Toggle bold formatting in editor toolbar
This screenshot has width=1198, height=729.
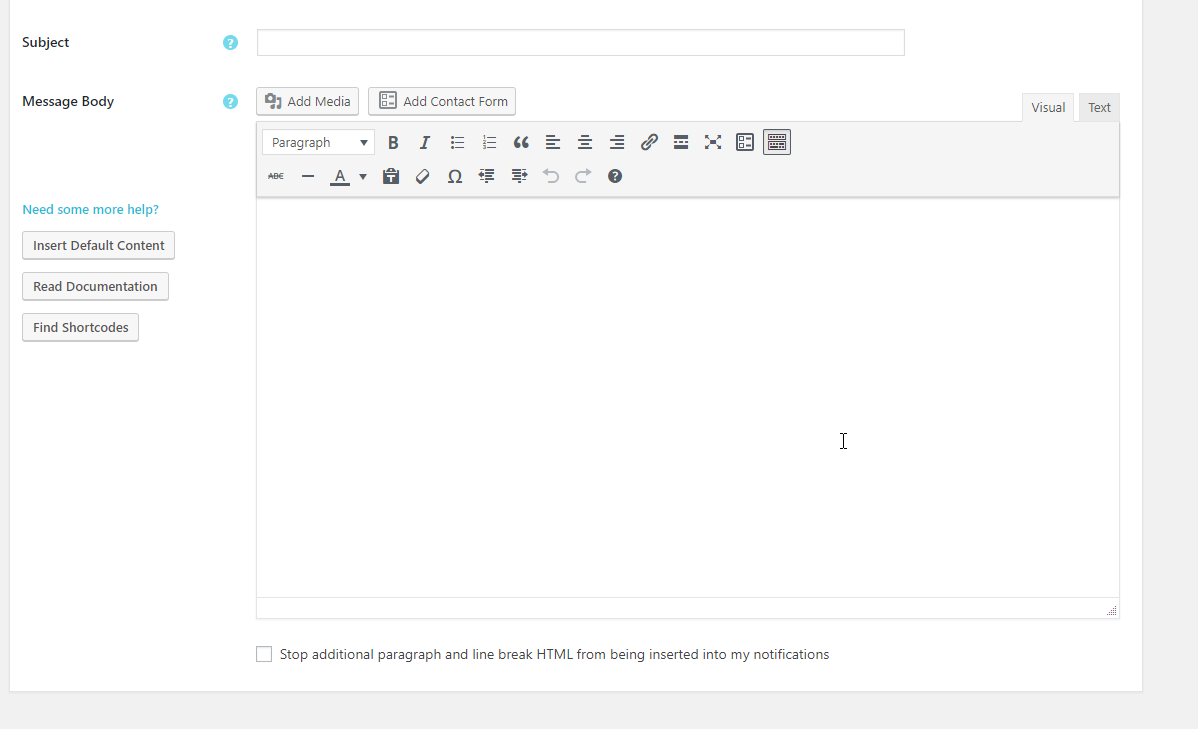coord(393,143)
